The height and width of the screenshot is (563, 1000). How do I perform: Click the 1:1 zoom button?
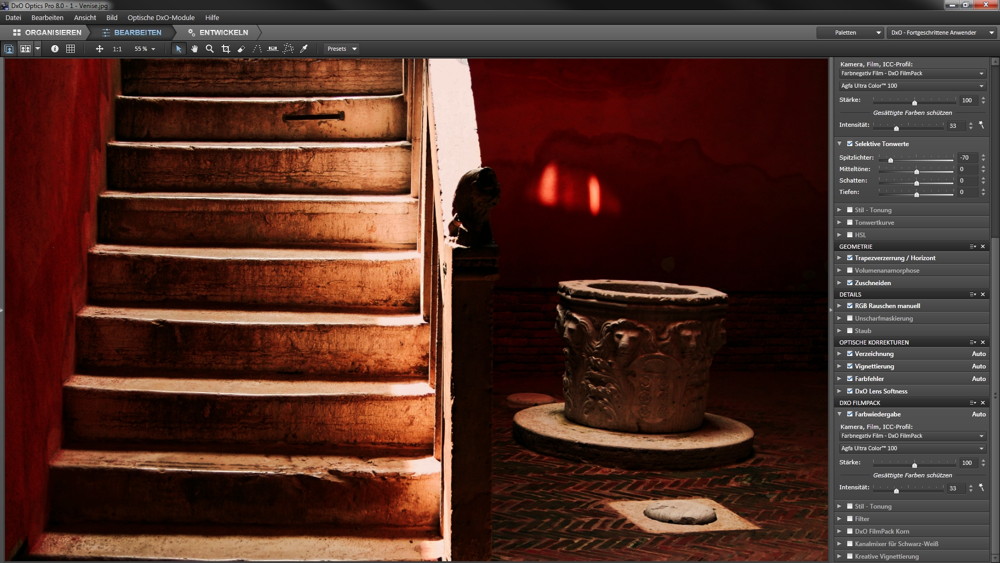point(117,48)
